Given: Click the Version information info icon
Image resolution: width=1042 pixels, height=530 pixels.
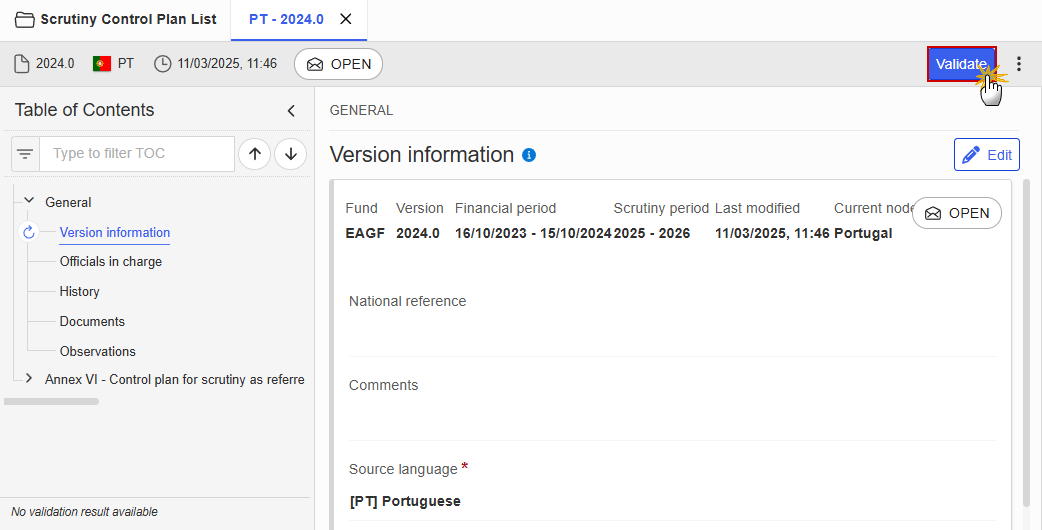Looking at the screenshot, I should [529, 155].
